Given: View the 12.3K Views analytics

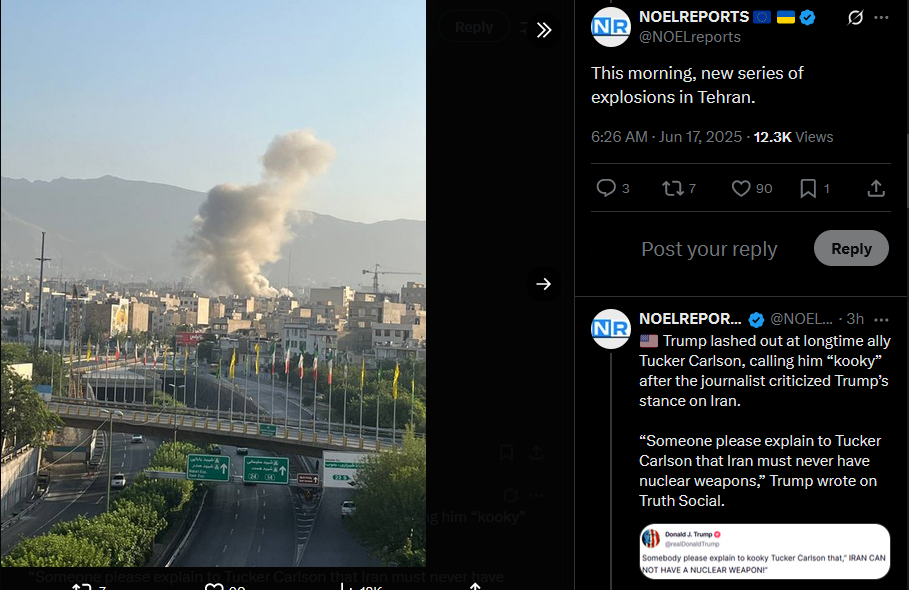Looking at the screenshot, I should pos(793,137).
